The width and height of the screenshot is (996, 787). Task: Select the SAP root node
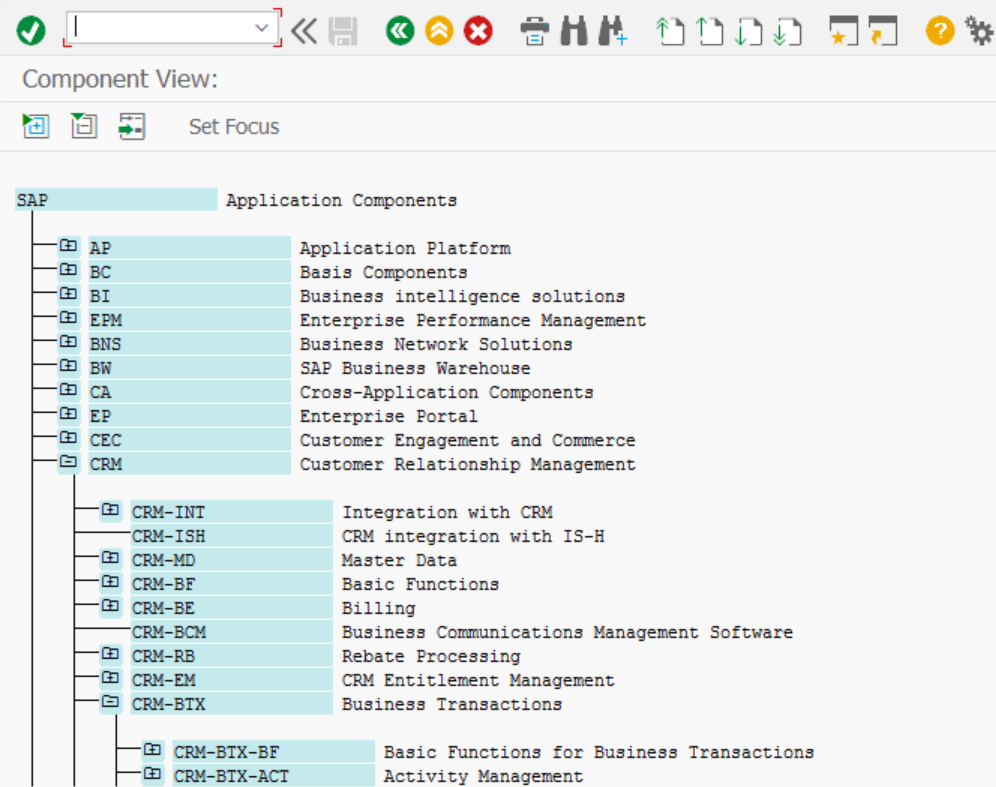pos(116,200)
